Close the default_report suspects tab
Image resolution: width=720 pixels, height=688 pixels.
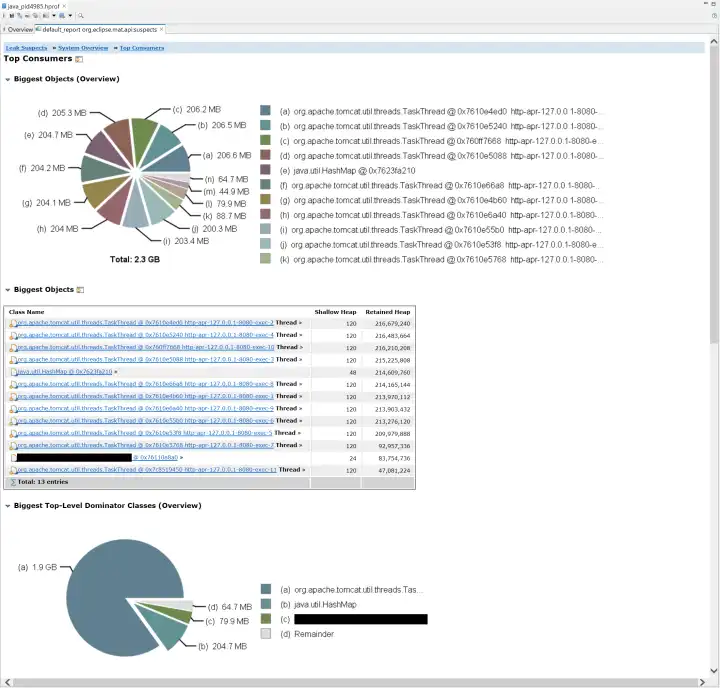point(161,29)
